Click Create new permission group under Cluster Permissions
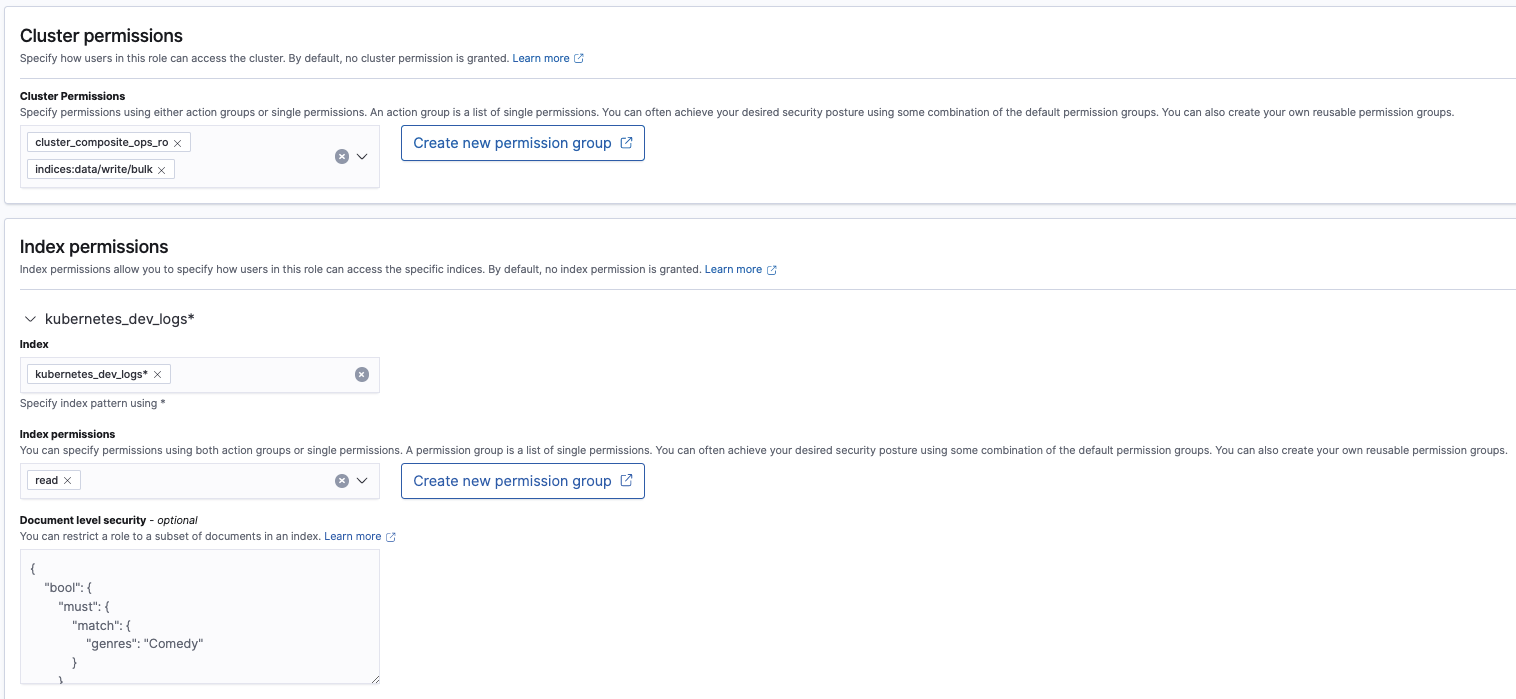 [x=522, y=143]
